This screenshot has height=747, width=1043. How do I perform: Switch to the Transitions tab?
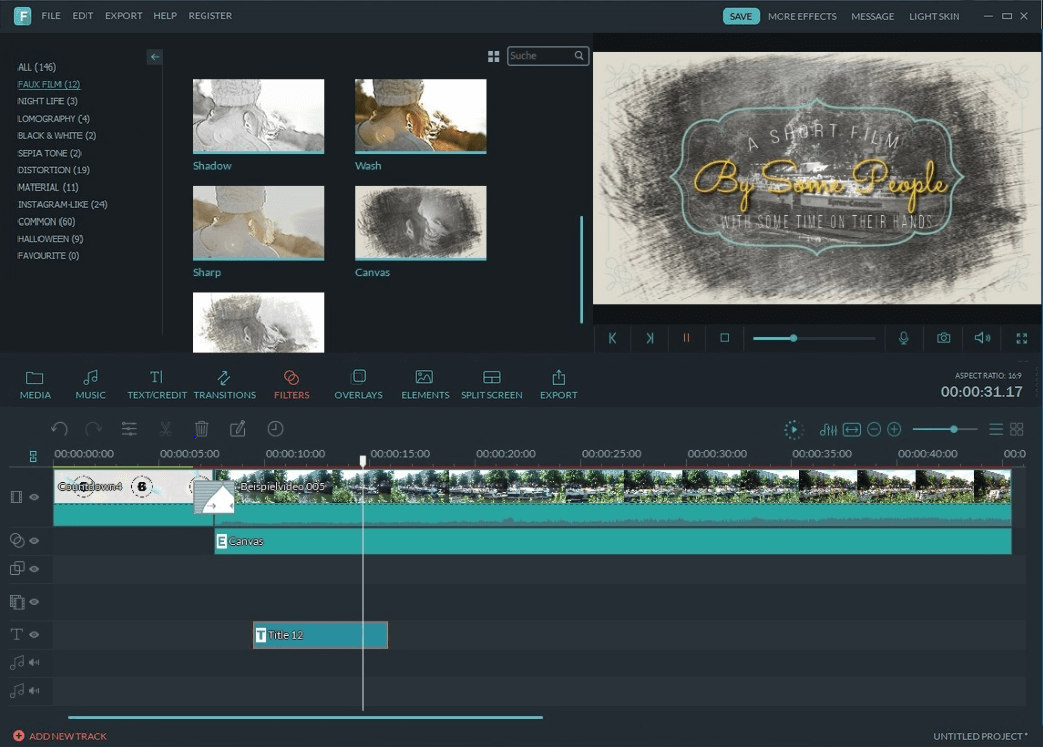[x=224, y=384]
